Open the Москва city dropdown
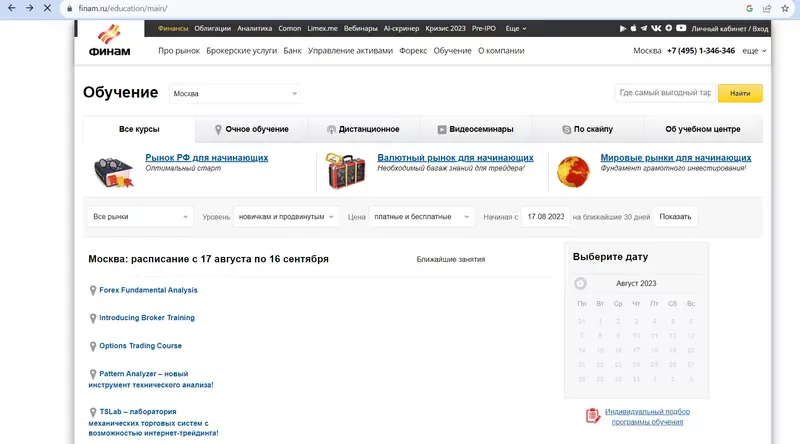The height and width of the screenshot is (444, 800). (235, 93)
